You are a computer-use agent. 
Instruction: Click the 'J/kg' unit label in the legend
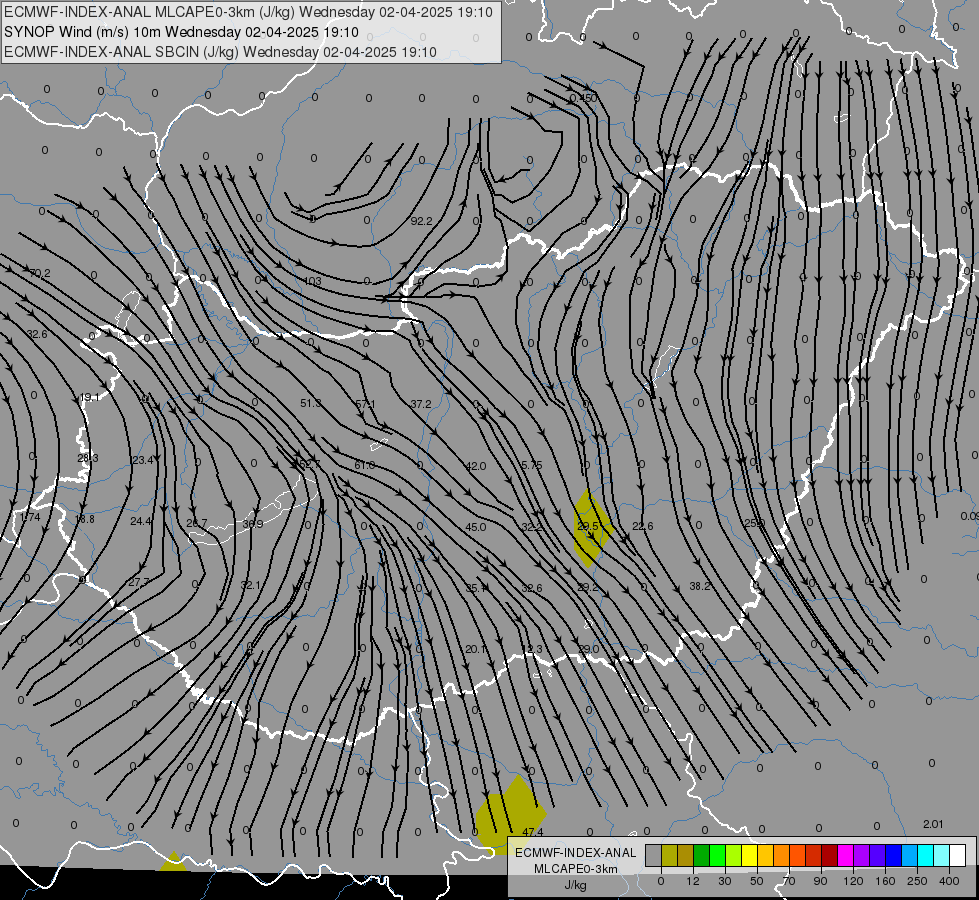click(x=576, y=885)
